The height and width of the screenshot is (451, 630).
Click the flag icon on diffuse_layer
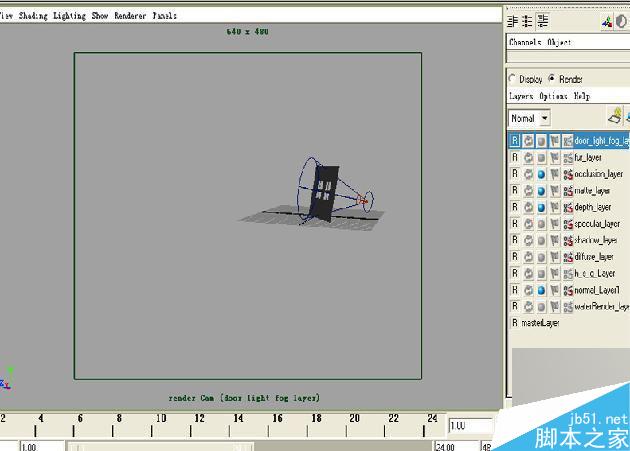[554, 256]
